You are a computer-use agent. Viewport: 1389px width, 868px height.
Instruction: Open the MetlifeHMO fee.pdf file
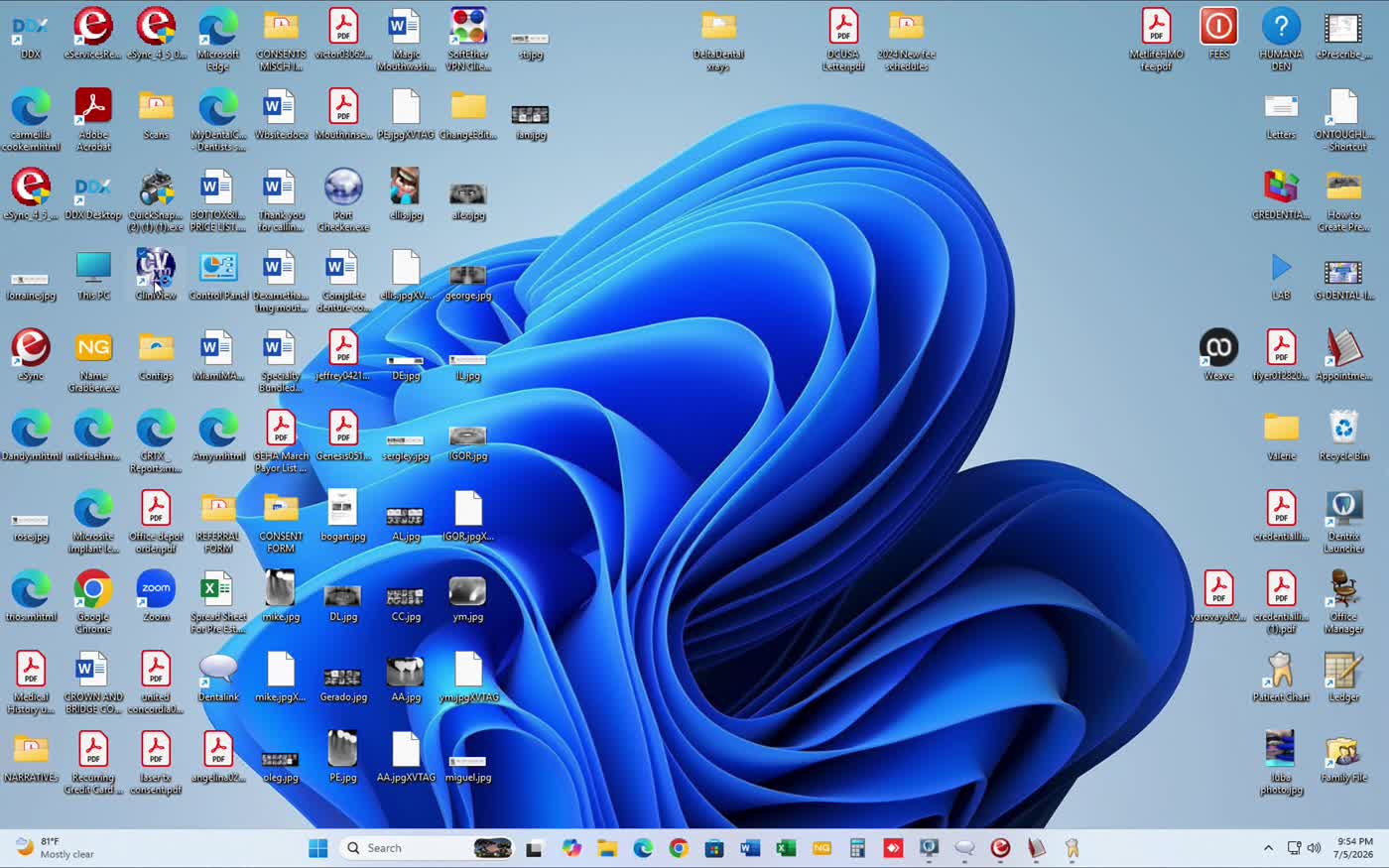[x=1156, y=40]
